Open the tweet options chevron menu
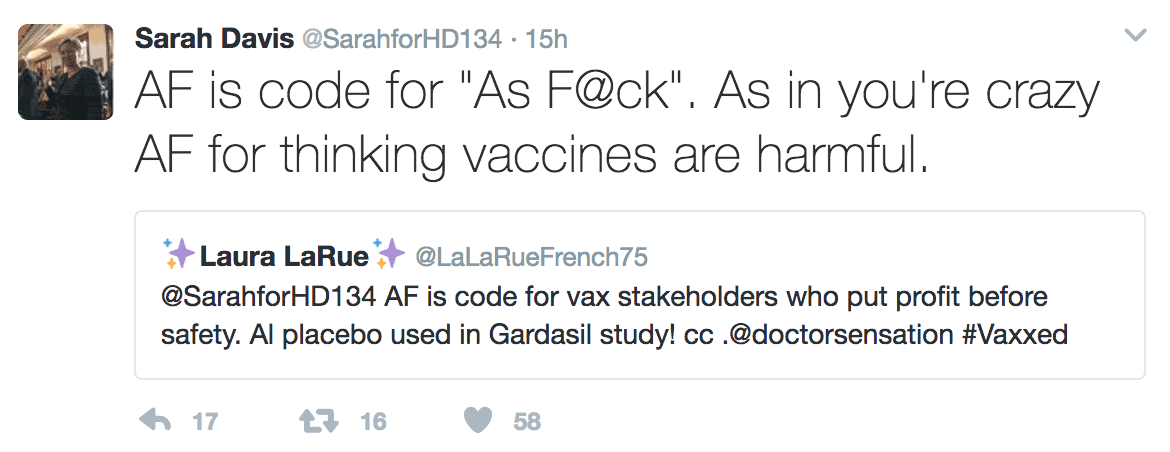The height and width of the screenshot is (452, 1170). coord(1135,37)
